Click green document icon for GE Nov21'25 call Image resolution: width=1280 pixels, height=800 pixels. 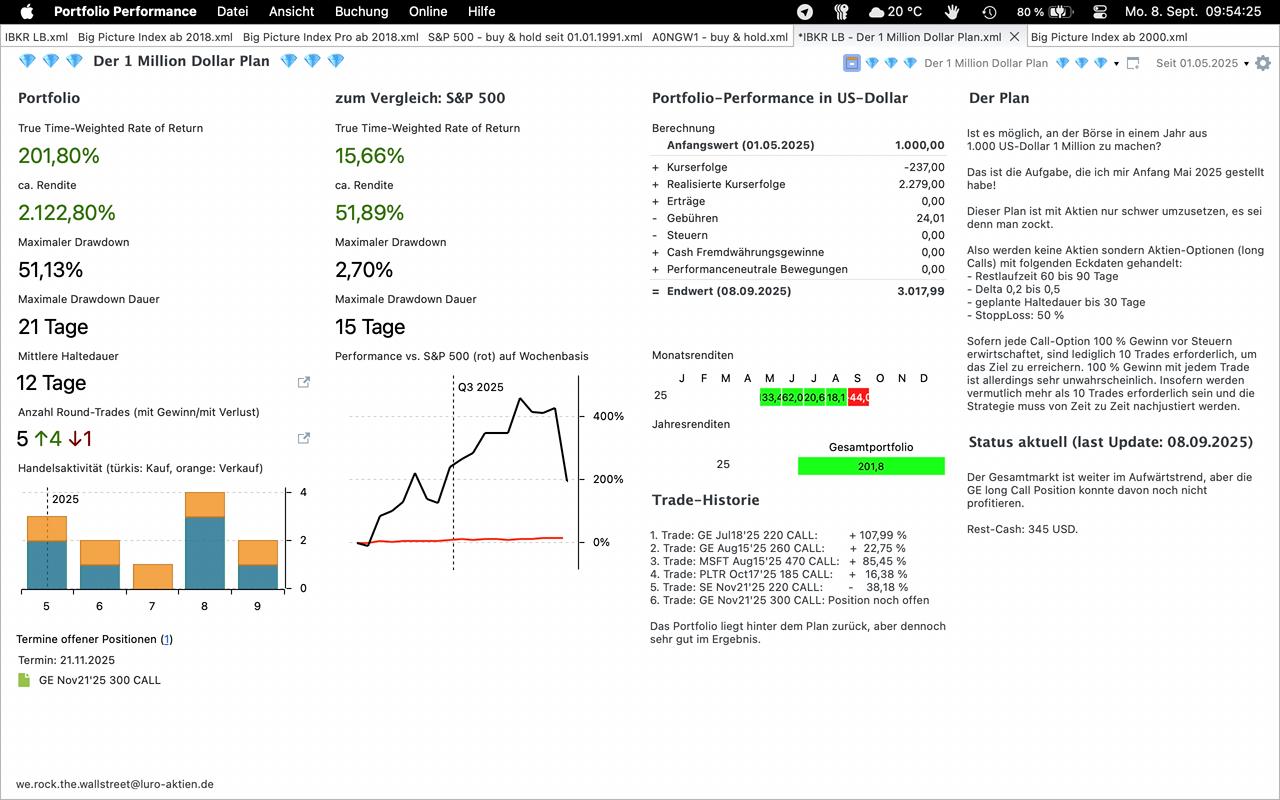click(25, 680)
